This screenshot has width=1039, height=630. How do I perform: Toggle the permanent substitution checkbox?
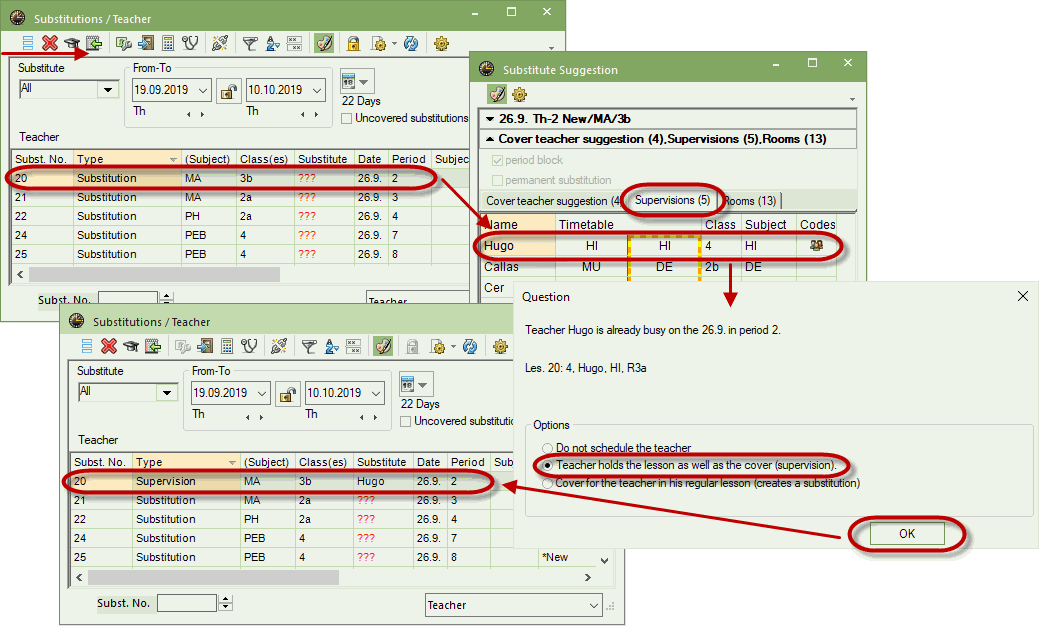(x=497, y=180)
